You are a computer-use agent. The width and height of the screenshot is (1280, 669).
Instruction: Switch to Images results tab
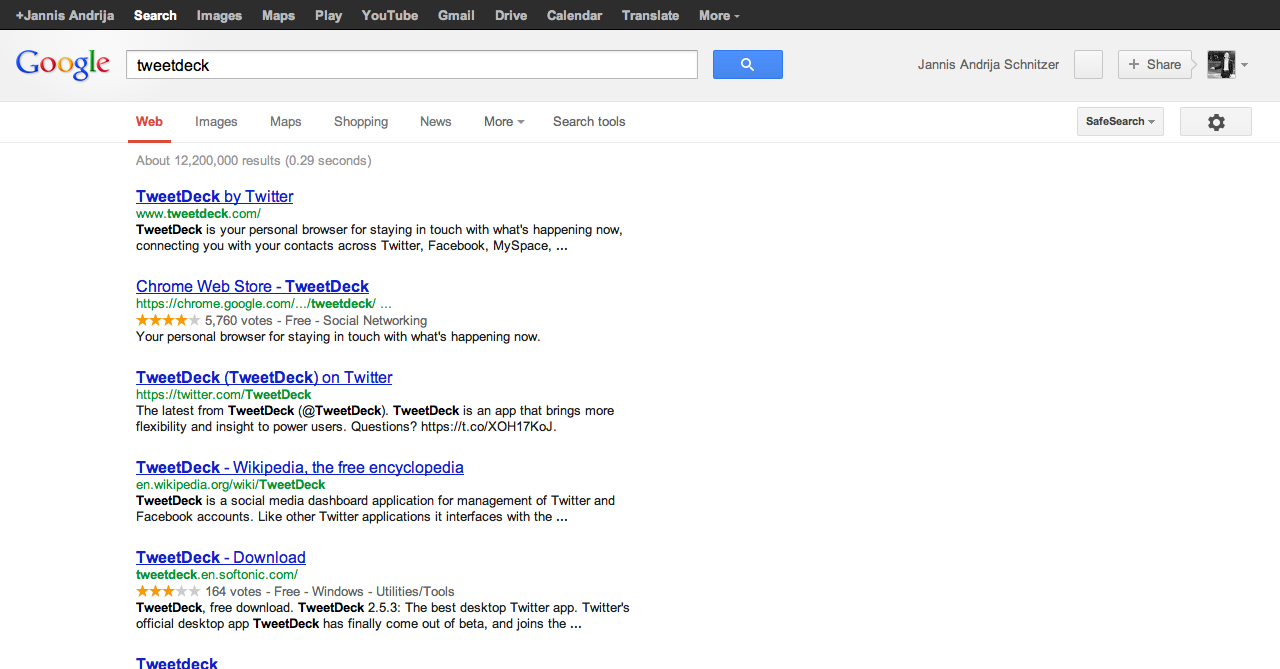[x=216, y=122]
